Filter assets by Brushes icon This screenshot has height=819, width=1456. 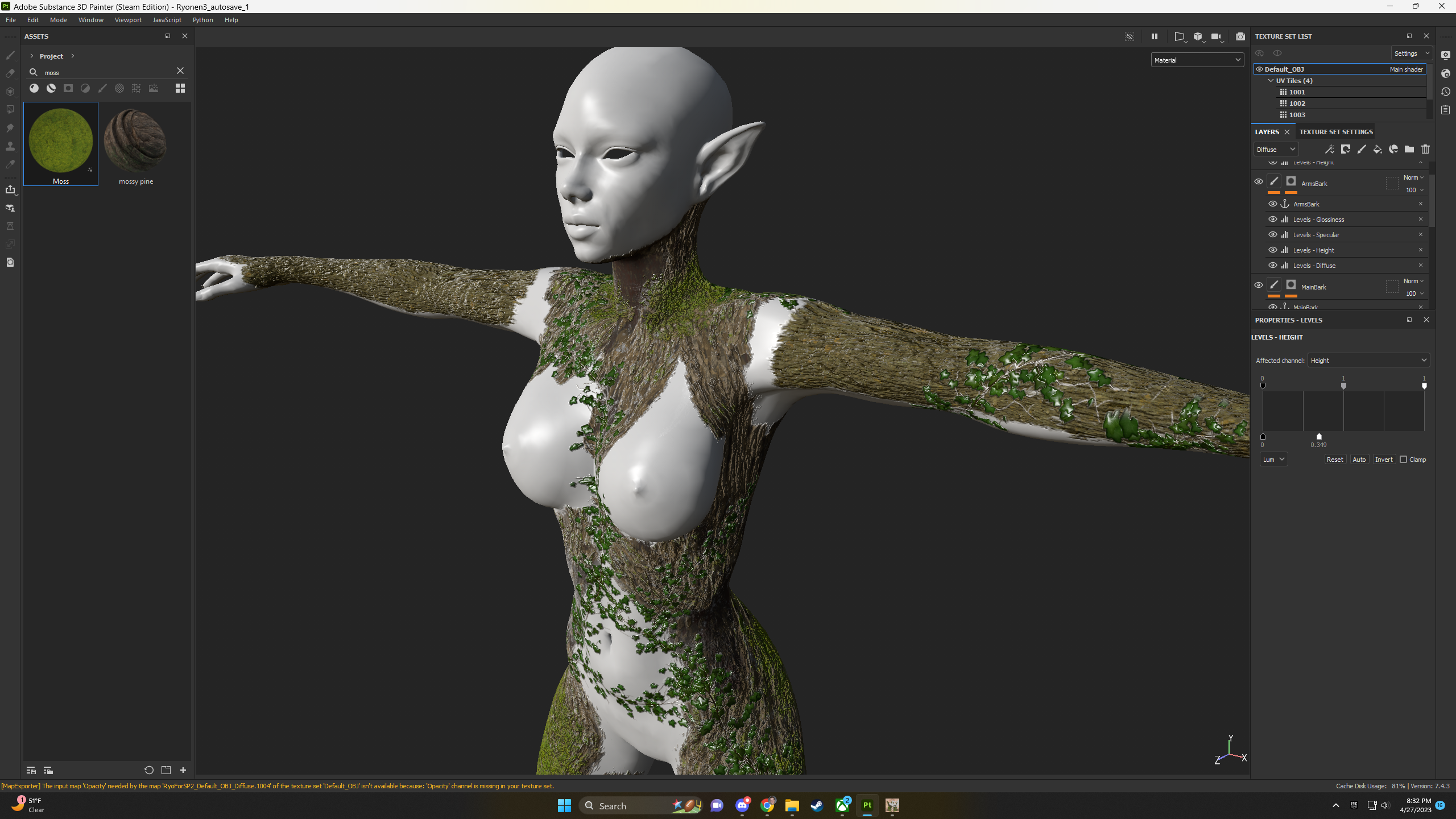102,88
